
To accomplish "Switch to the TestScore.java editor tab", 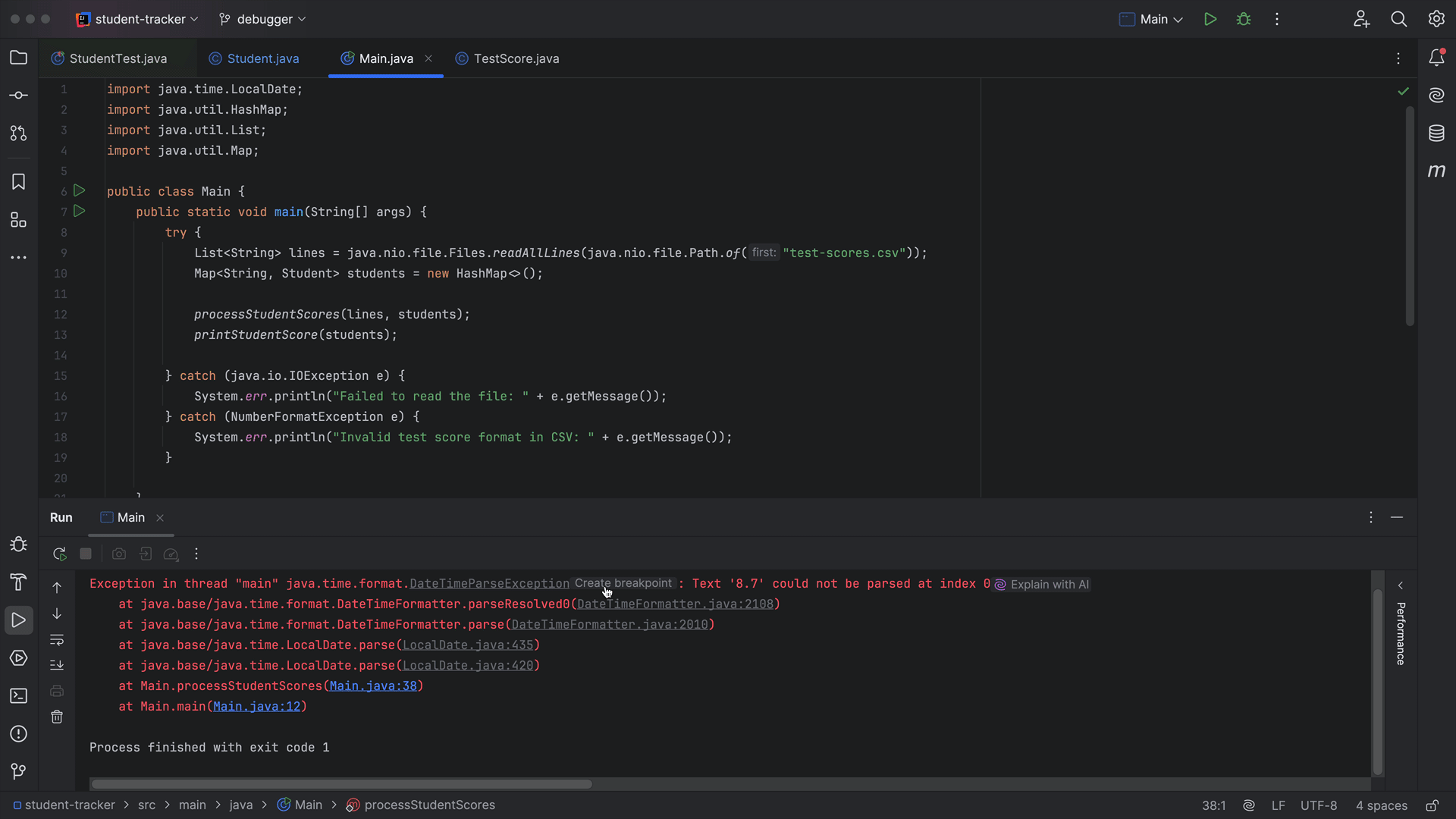I will tap(507, 58).
